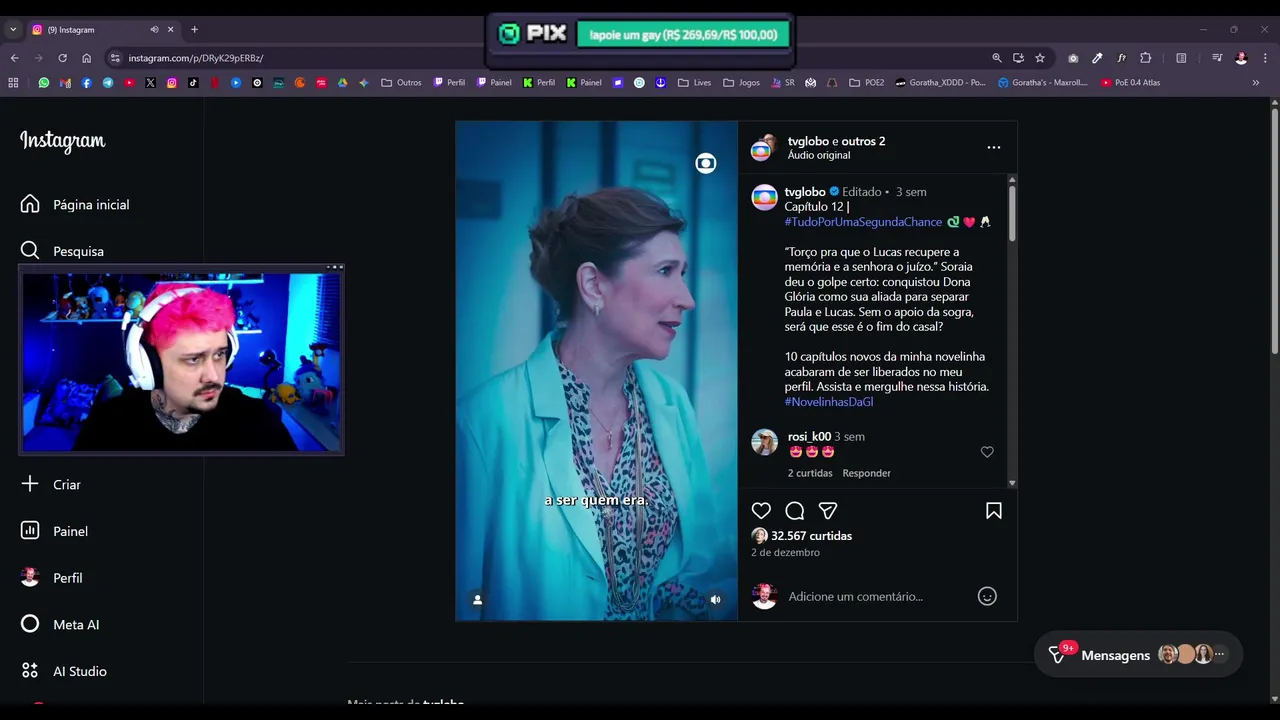The height and width of the screenshot is (720, 1280).
Task: Open the emoji picker in the comment box
Action: pos(987,596)
